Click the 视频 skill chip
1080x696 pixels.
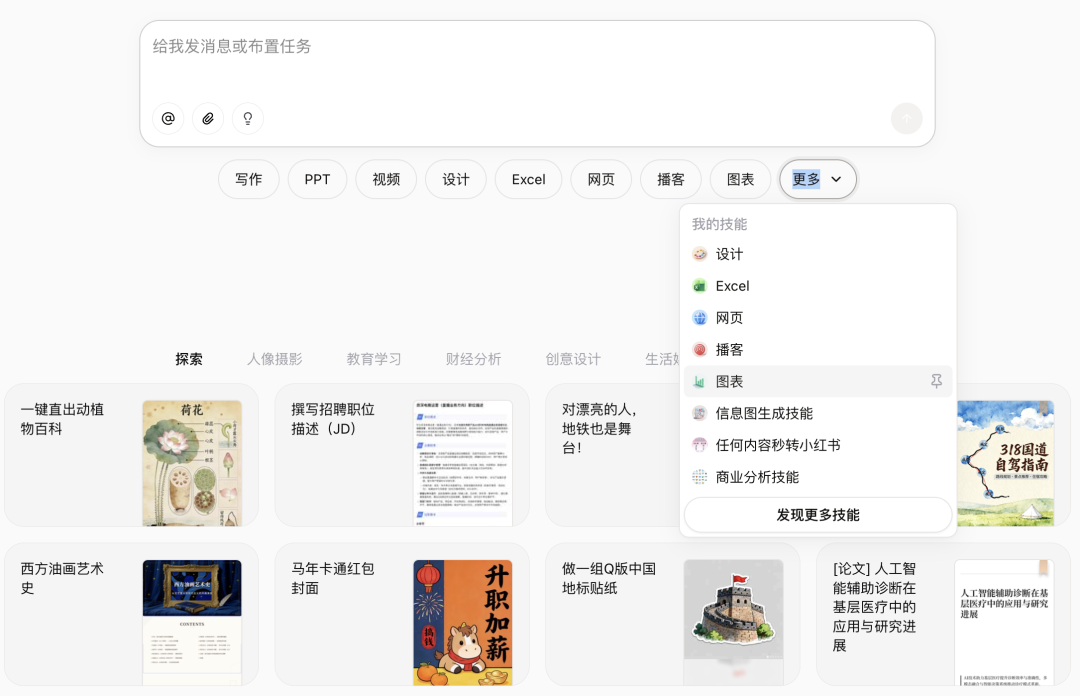pyautogui.click(x=386, y=179)
